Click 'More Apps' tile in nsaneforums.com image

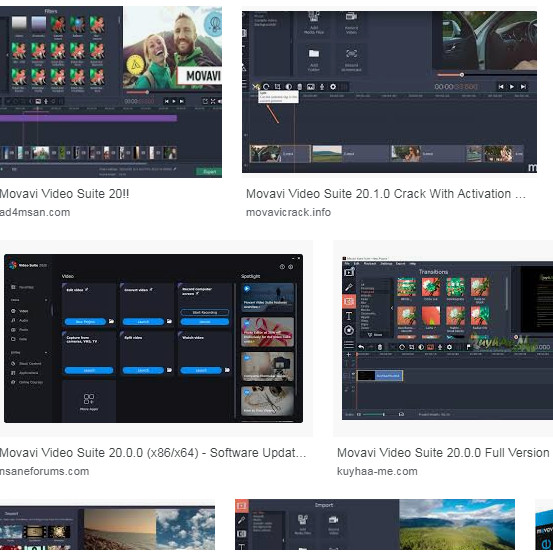pyautogui.click(x=89, y=402)
